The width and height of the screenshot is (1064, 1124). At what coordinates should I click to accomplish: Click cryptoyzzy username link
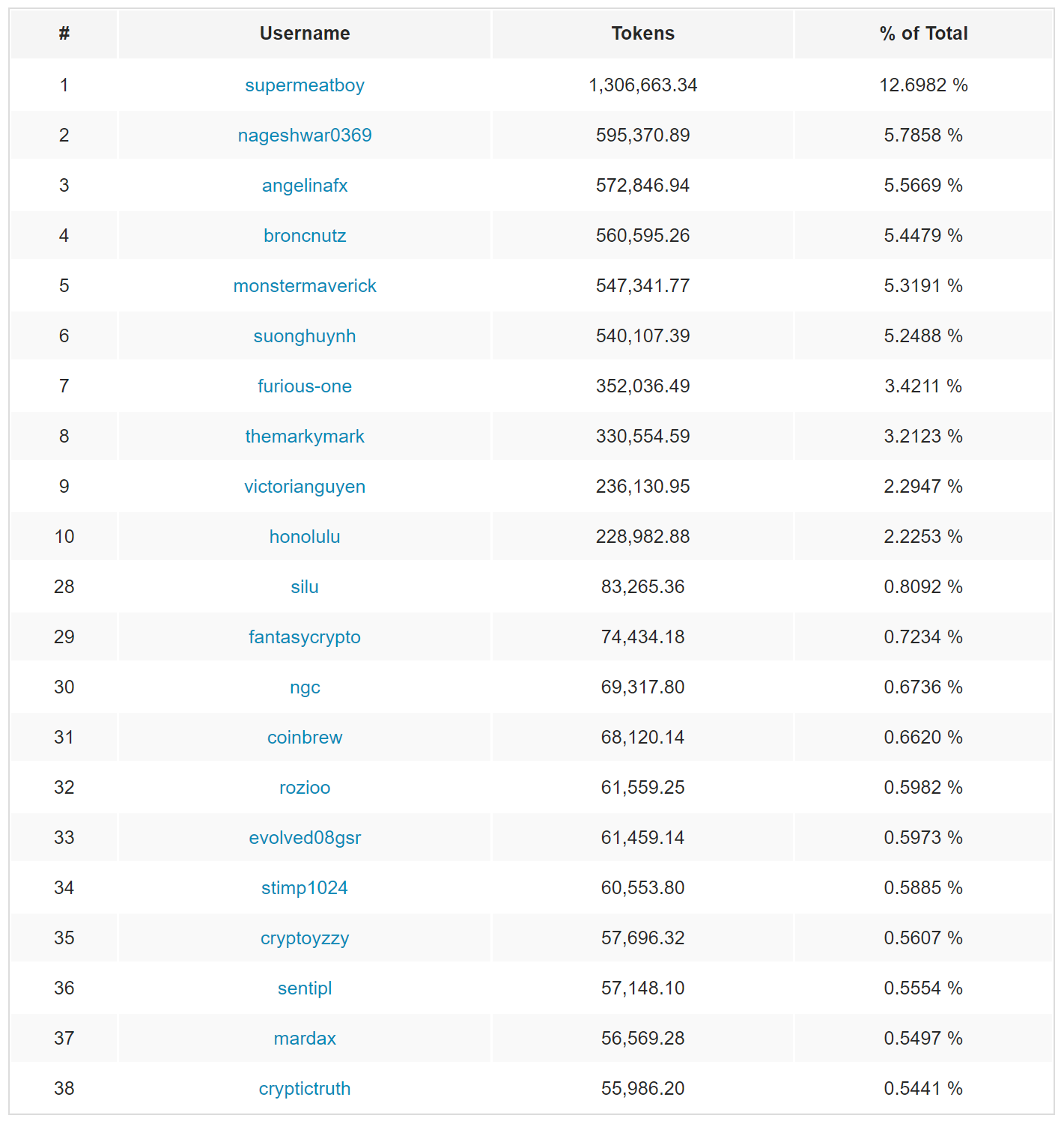click(x=305, y=938)
